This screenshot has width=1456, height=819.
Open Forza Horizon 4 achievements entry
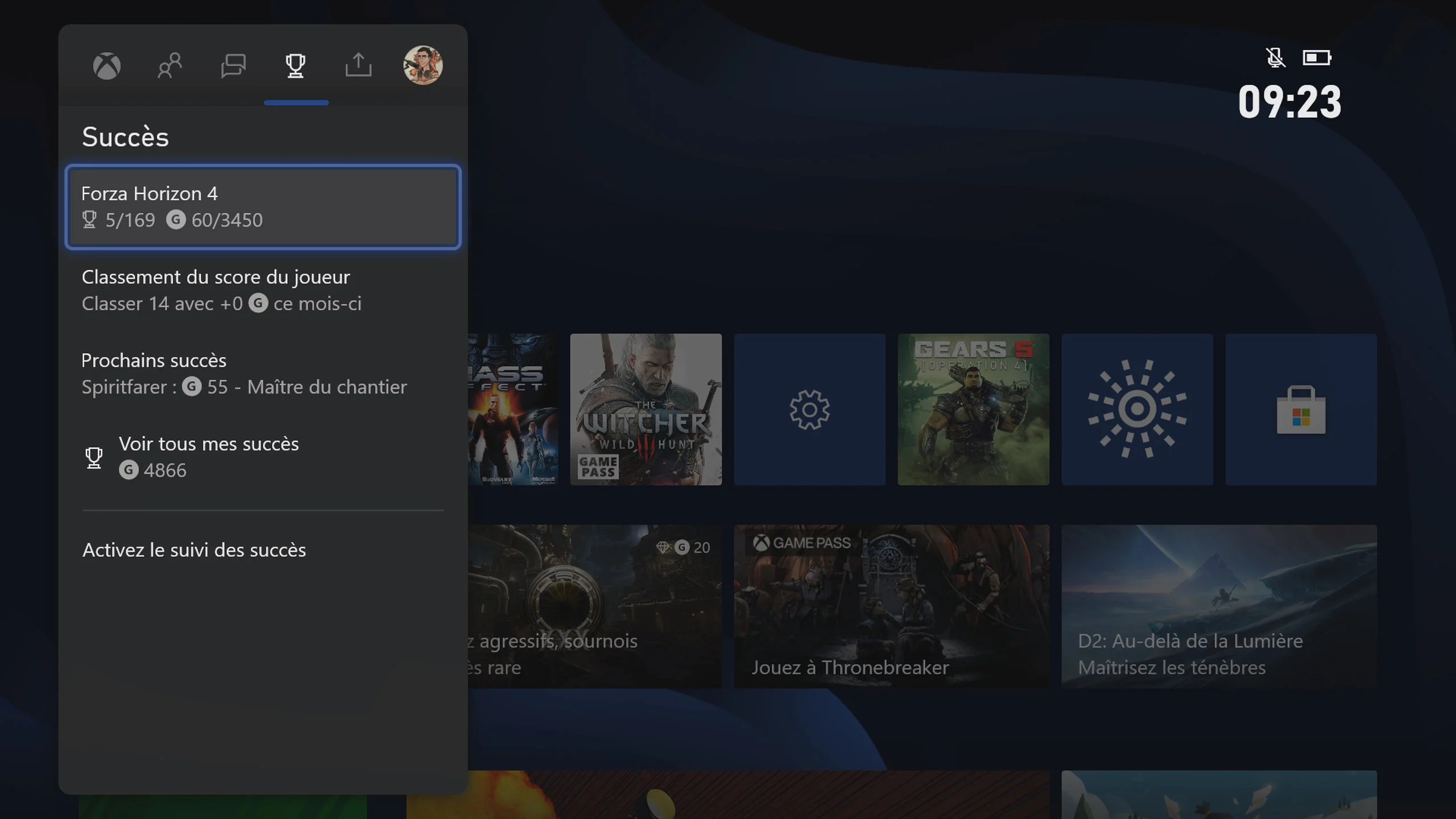tap(263, 207)
